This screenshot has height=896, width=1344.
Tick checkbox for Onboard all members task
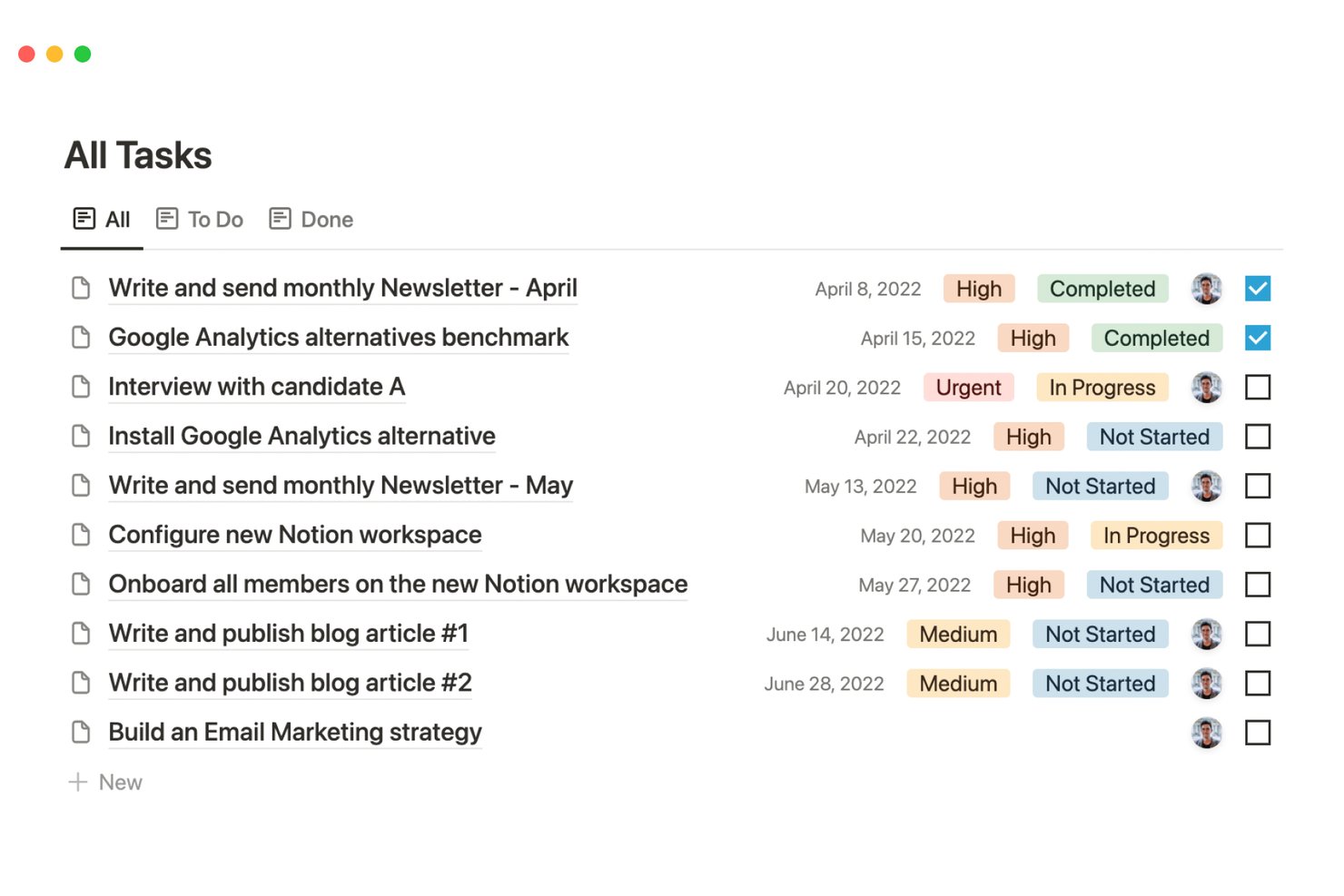tap(1258, 585)
